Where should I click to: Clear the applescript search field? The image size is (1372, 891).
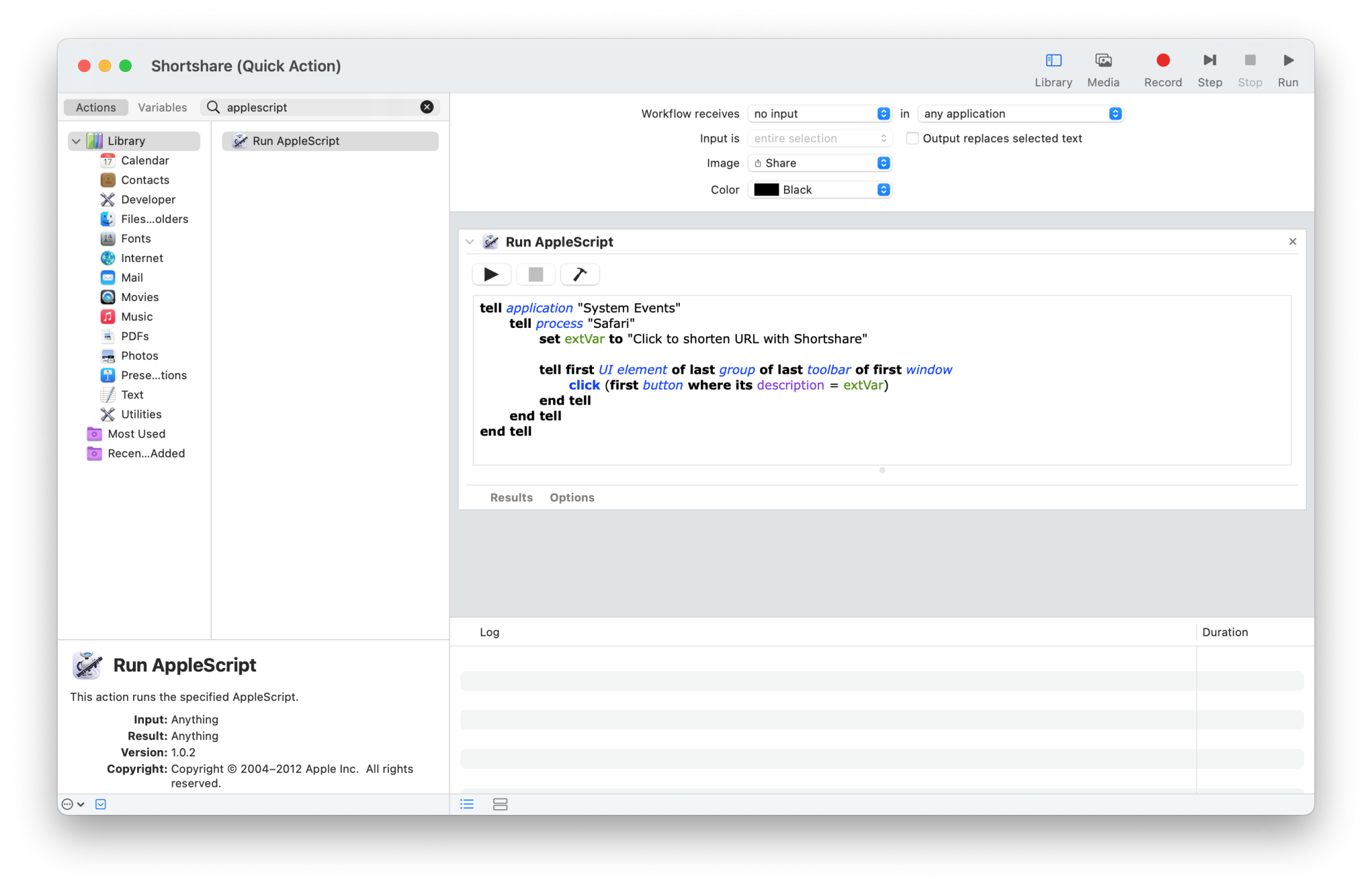tap(427, 107)
